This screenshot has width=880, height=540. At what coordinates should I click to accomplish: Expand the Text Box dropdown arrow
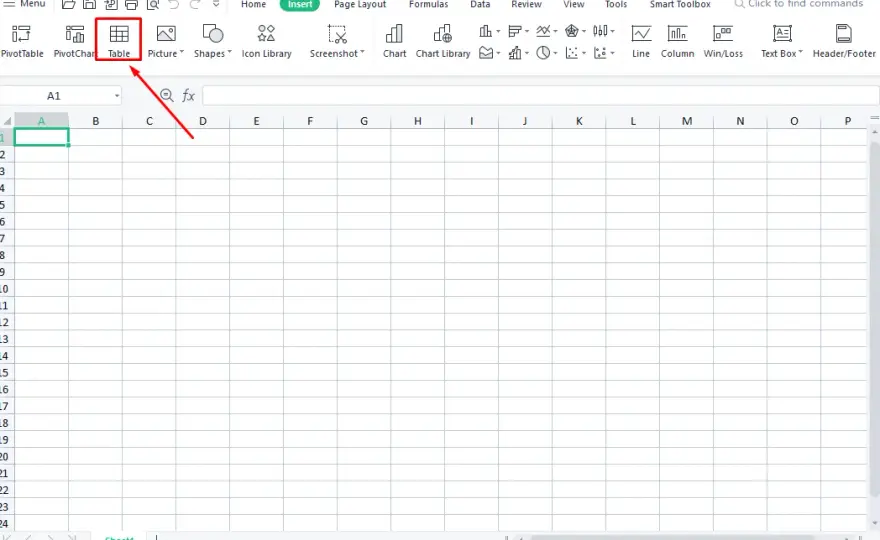(801, 52)
